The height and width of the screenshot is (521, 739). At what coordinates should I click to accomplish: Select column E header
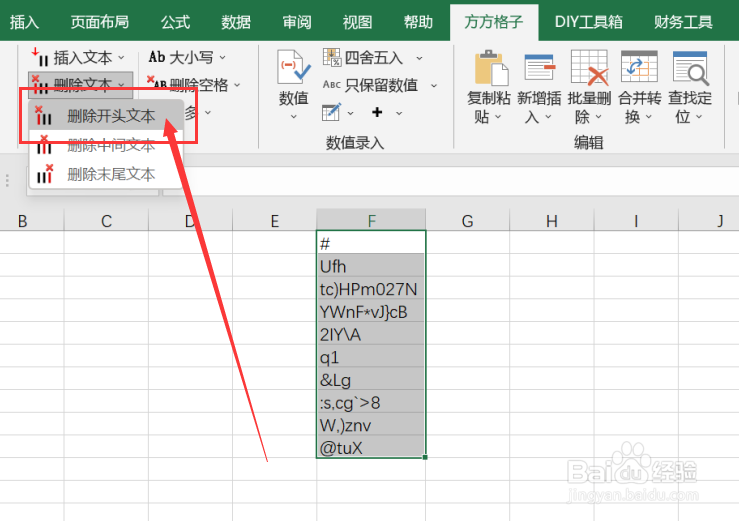pos(275,220)
